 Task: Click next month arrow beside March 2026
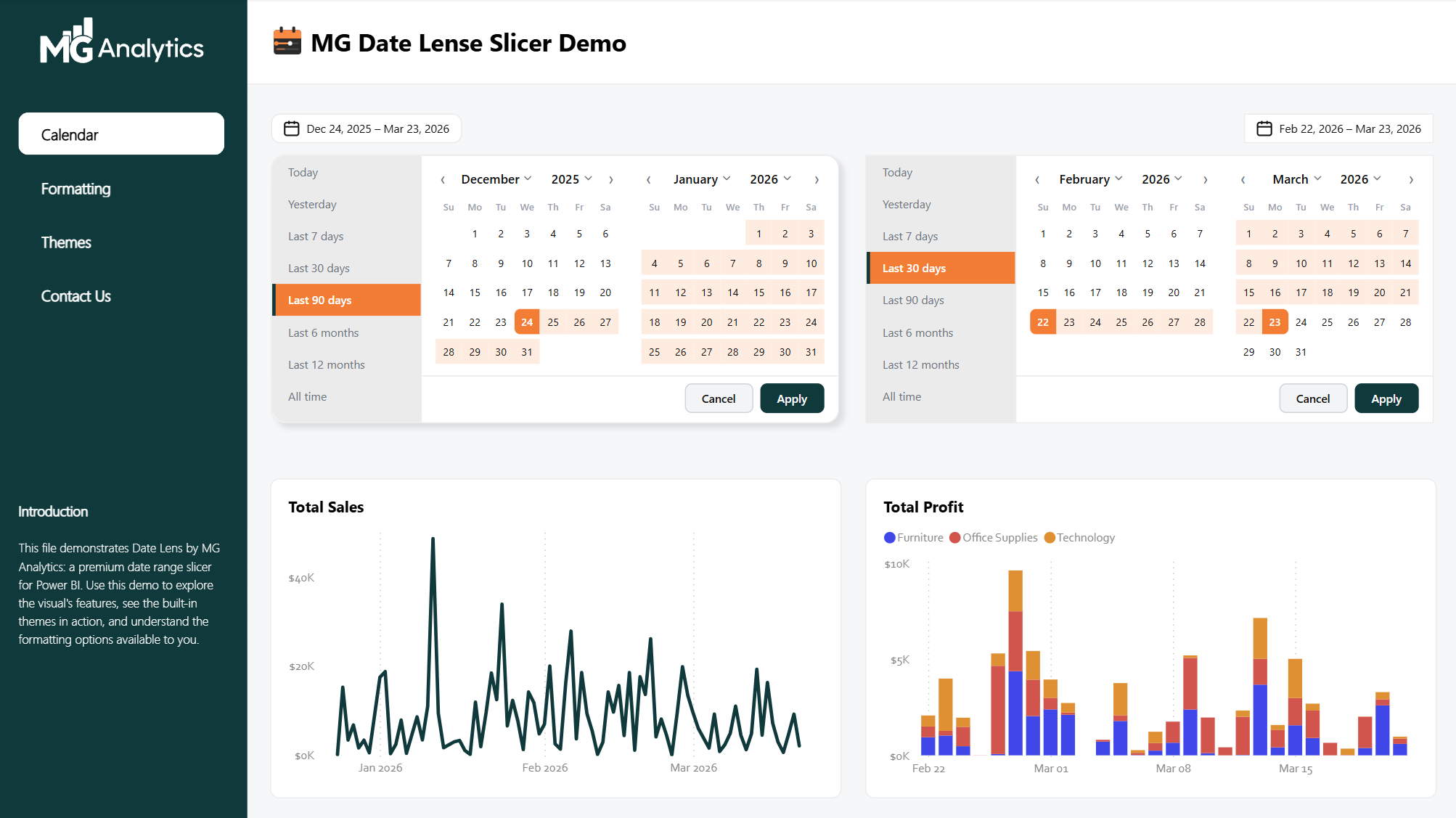pyautogui.click(x=1410, y=180)
